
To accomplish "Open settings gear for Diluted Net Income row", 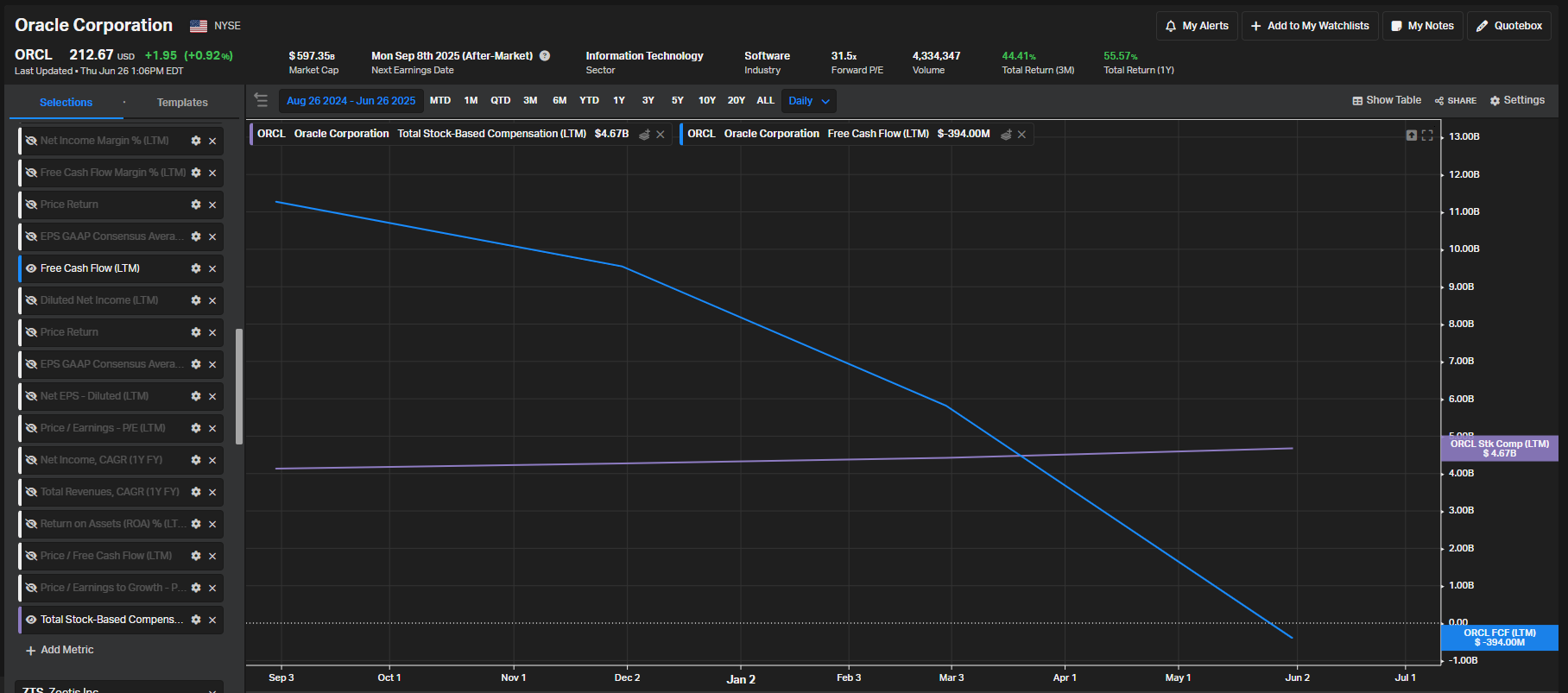I will (x=196, y=300).
